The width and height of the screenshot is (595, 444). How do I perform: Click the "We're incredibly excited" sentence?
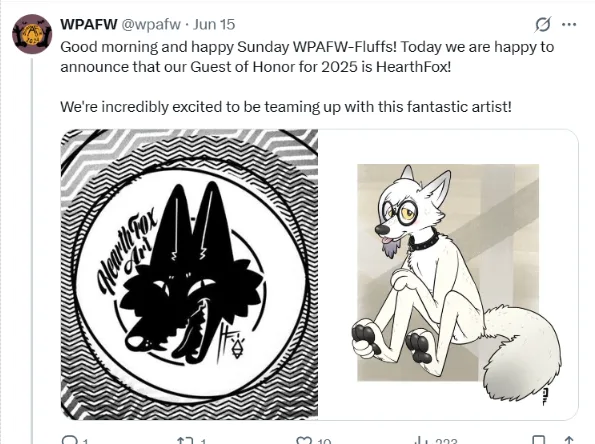(286, 107)
